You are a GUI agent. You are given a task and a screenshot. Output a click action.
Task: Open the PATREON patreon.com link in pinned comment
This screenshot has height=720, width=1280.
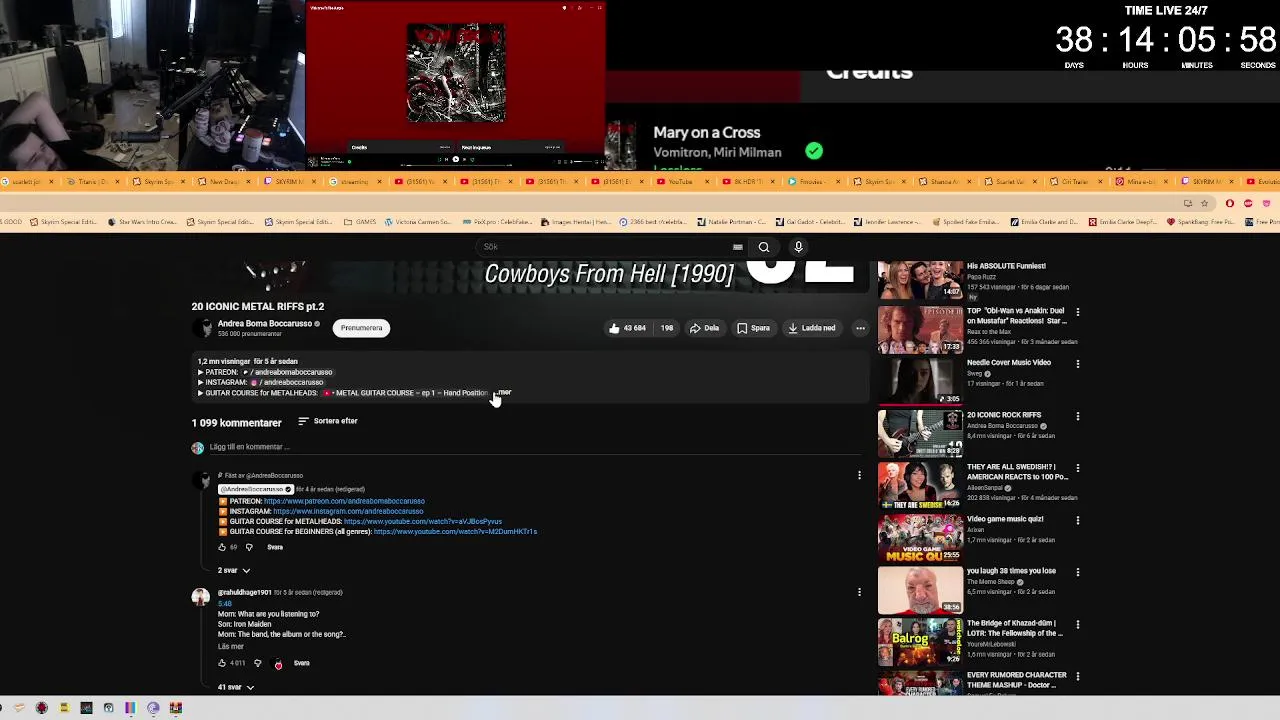[x=344, y=501]
